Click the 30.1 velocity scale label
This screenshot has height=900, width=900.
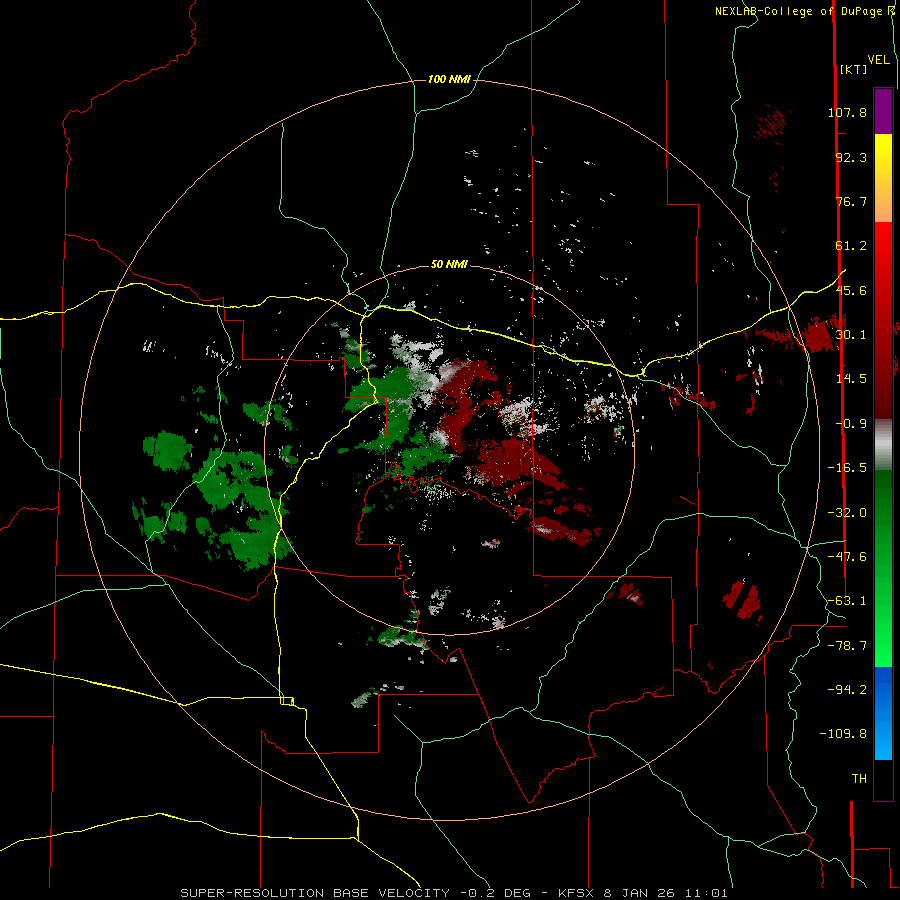[851, 335]
